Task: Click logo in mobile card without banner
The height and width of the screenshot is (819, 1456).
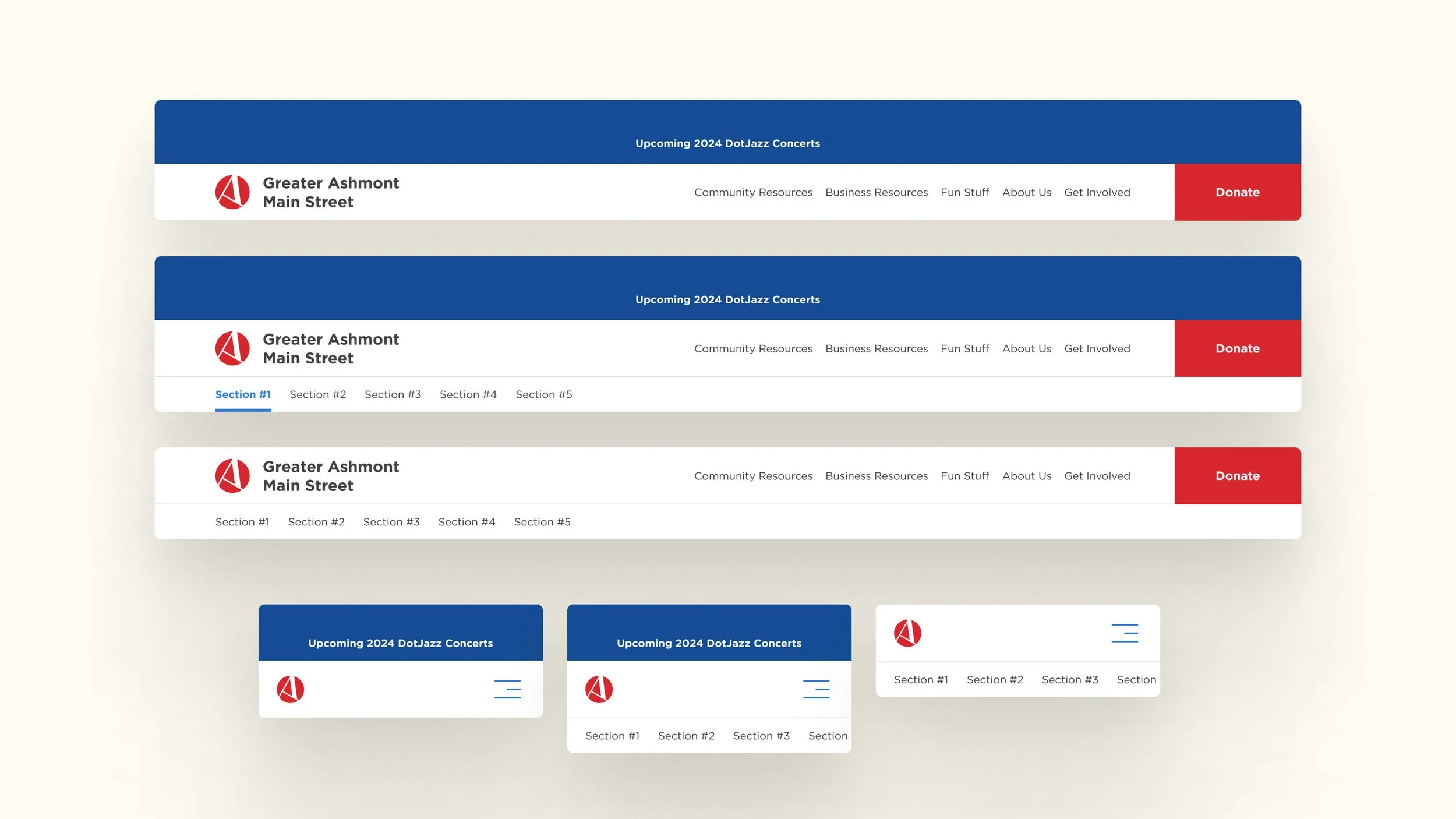Action: click(x=908, y=633)
